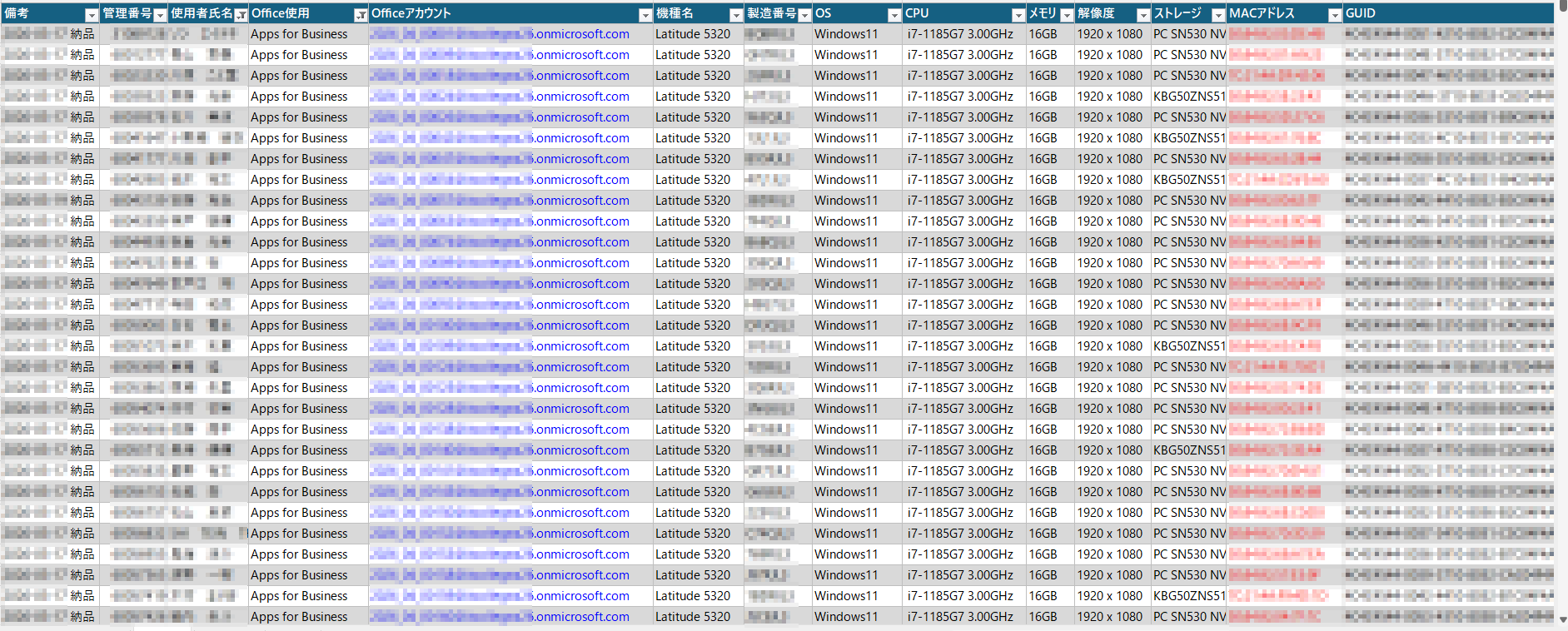Expand the OS column filter dropdown

pyautogui.click(x=894, y=15)
